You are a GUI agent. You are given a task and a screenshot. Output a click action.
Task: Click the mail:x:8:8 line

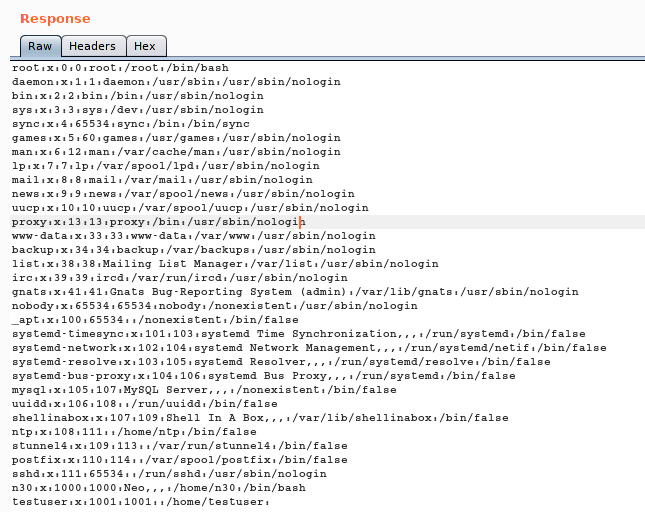pos(162,180)
